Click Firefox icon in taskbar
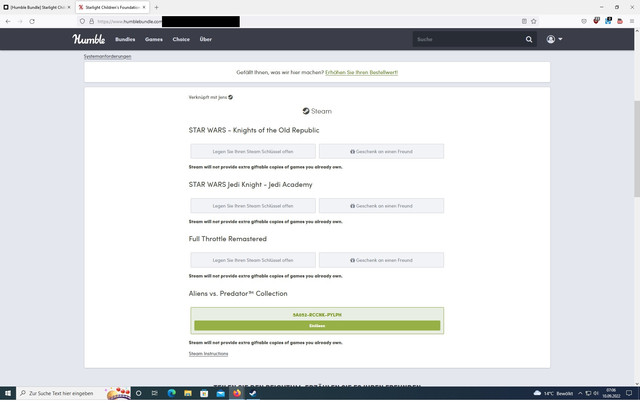This screenshot has height=403, width=640. [237, 393]
